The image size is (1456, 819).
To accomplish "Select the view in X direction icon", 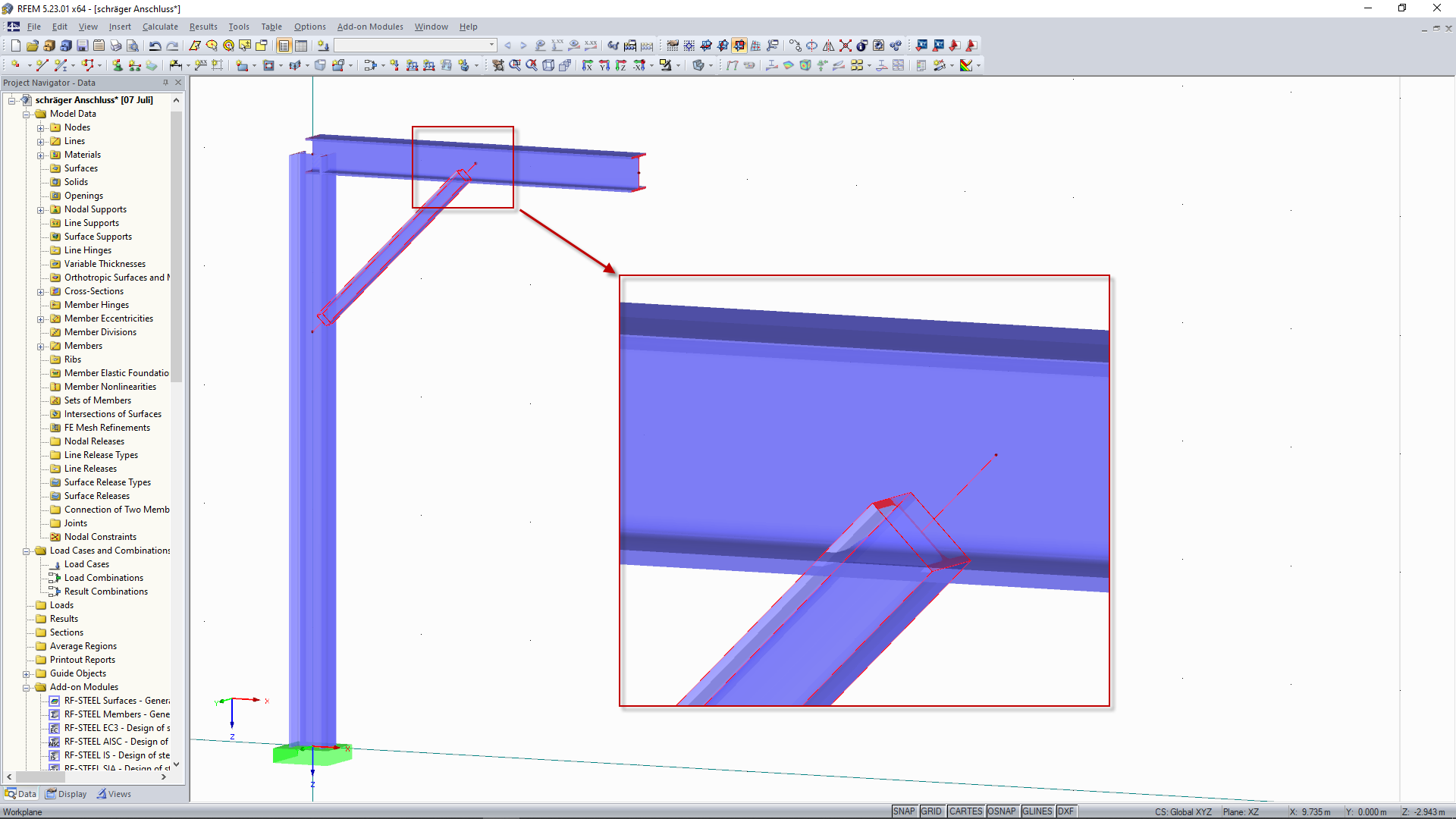I will pos(588,64).
